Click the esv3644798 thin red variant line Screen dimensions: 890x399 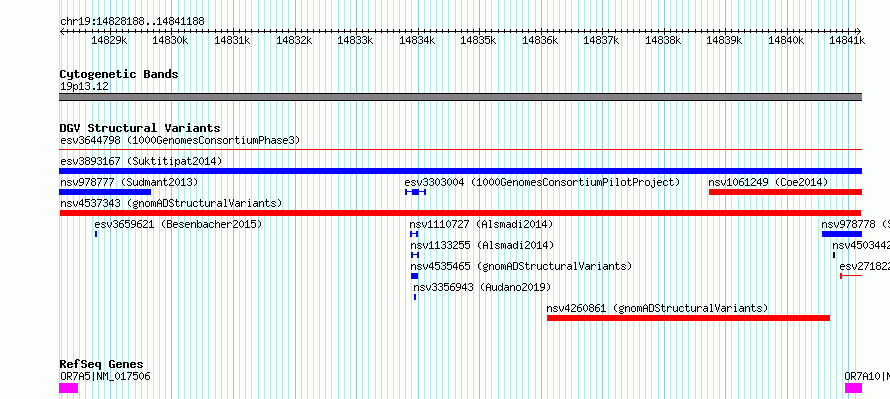(460, 150)
